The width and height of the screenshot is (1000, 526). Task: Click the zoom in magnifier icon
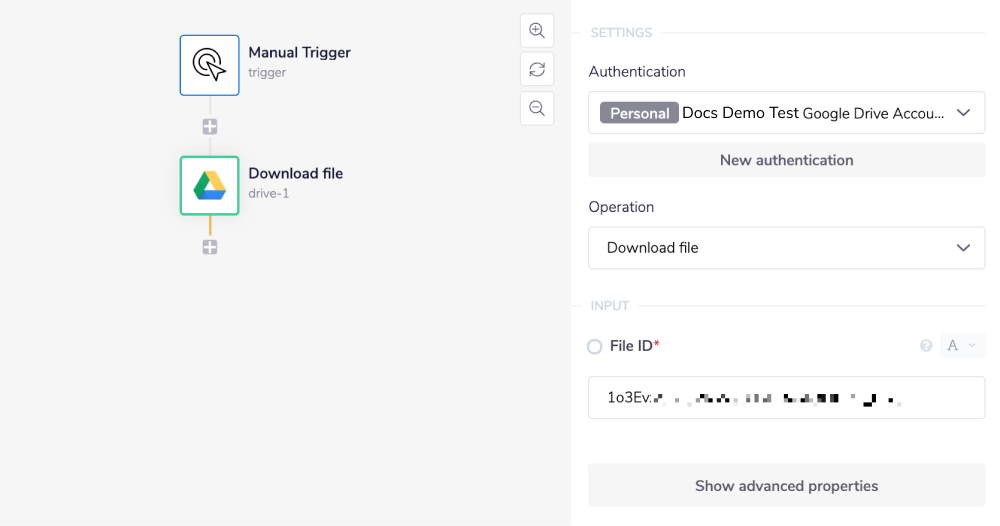(537, 31)
